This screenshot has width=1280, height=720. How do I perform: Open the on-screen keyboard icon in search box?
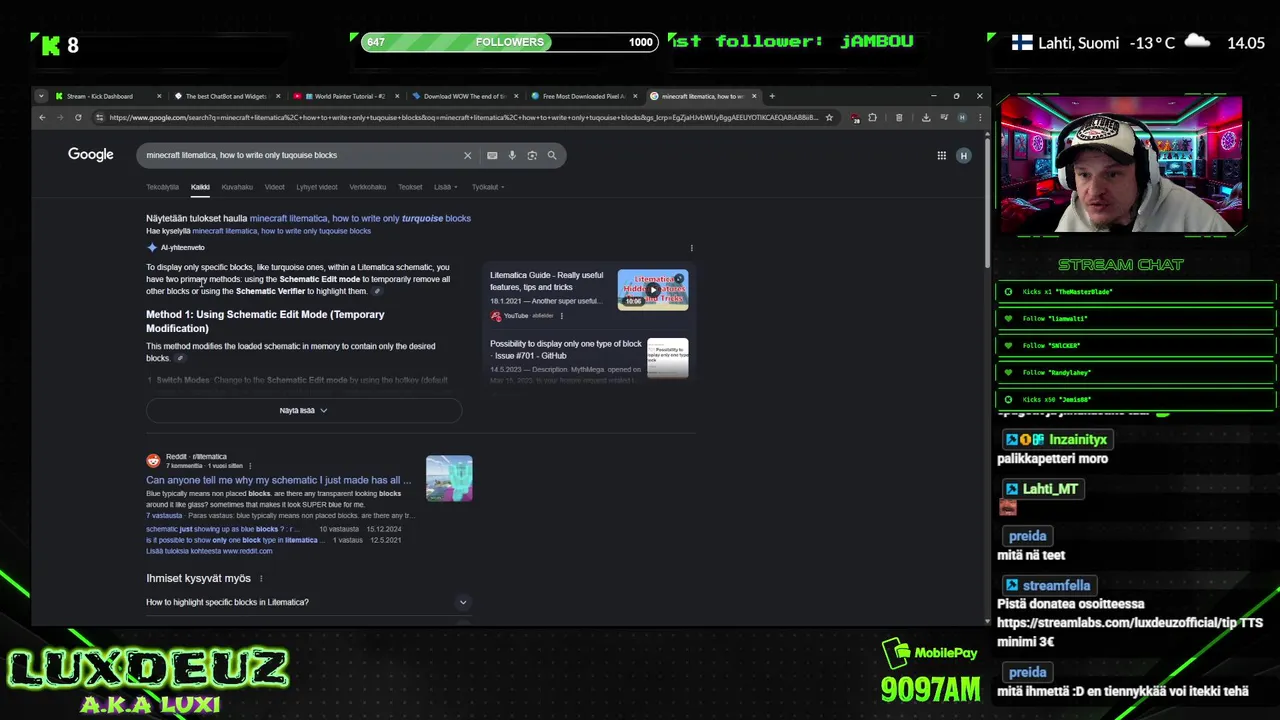pyautogui.click(x=492, y=155)
